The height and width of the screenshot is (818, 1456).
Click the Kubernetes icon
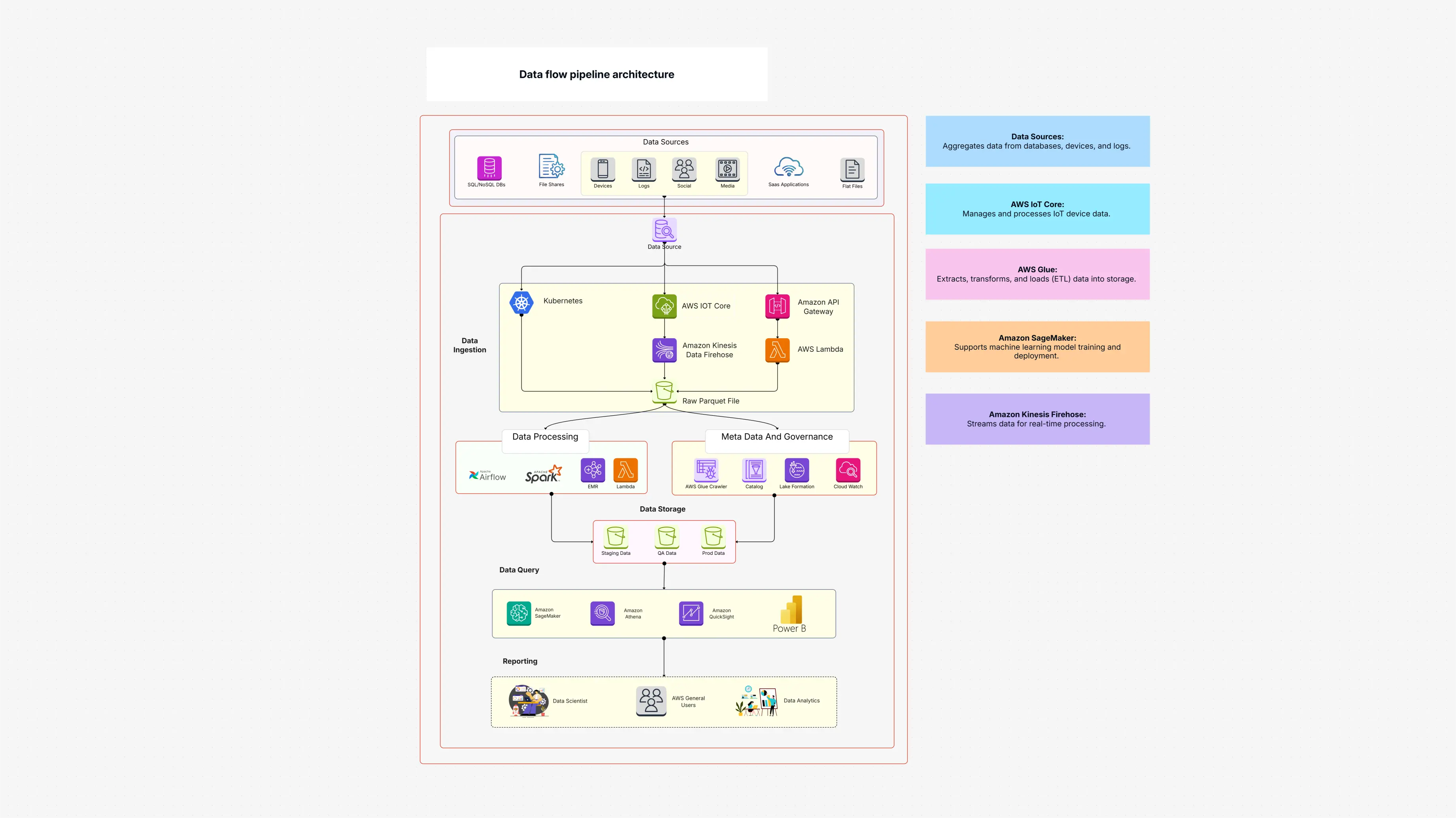point(522,303)
